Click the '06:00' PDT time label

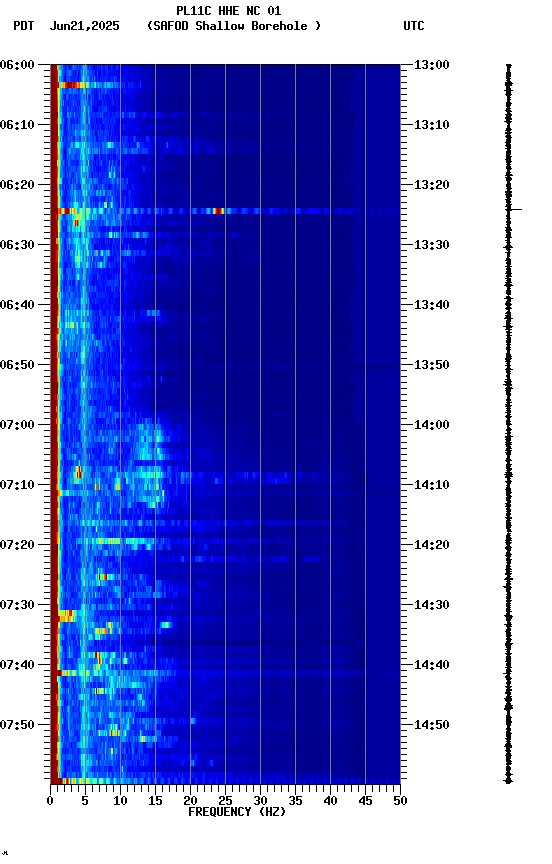click(17, 65)
